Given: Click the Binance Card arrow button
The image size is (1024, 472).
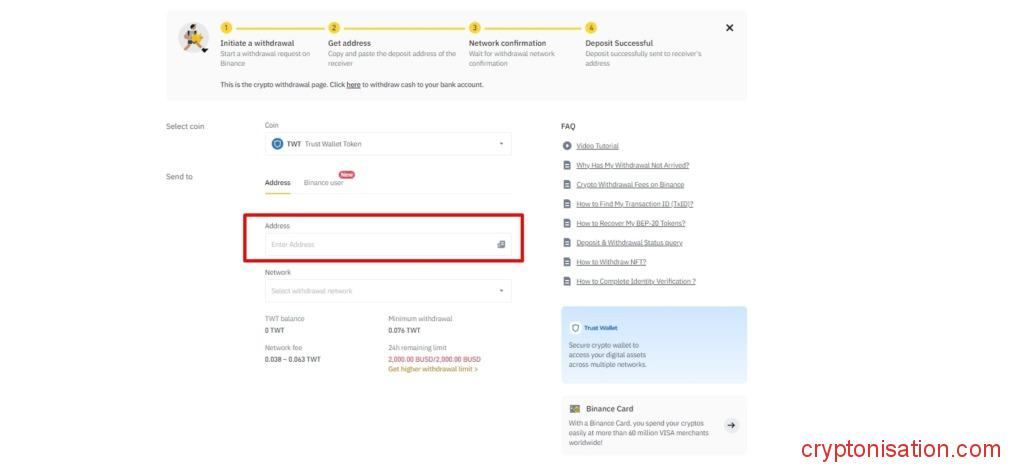Looking at the screenshot, I should click(731, 425).
